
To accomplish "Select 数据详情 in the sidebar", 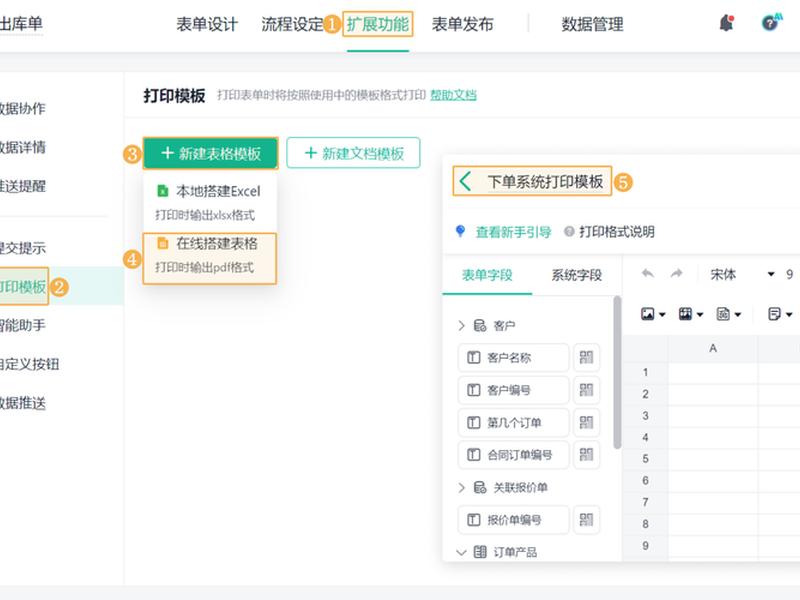I will pos(22,147).
